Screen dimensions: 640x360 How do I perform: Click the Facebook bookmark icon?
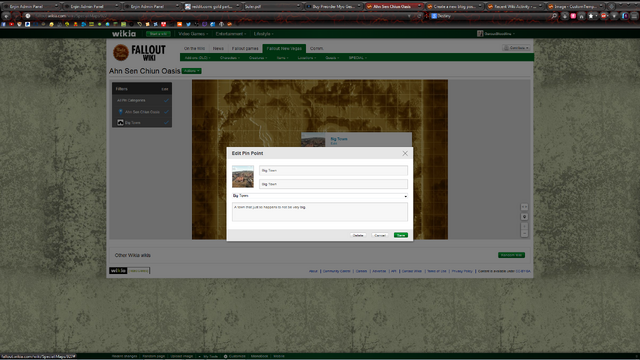(4, 24)
